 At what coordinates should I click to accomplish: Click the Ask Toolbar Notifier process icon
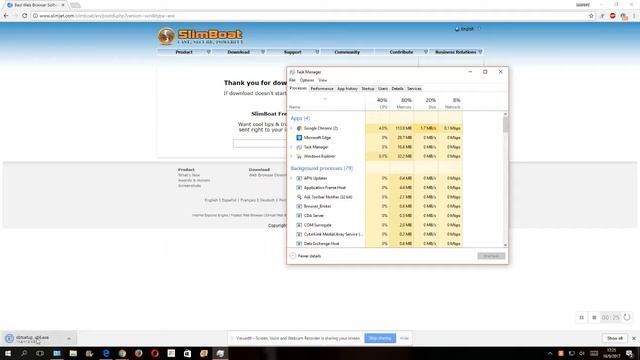click(x=299, y=197)
